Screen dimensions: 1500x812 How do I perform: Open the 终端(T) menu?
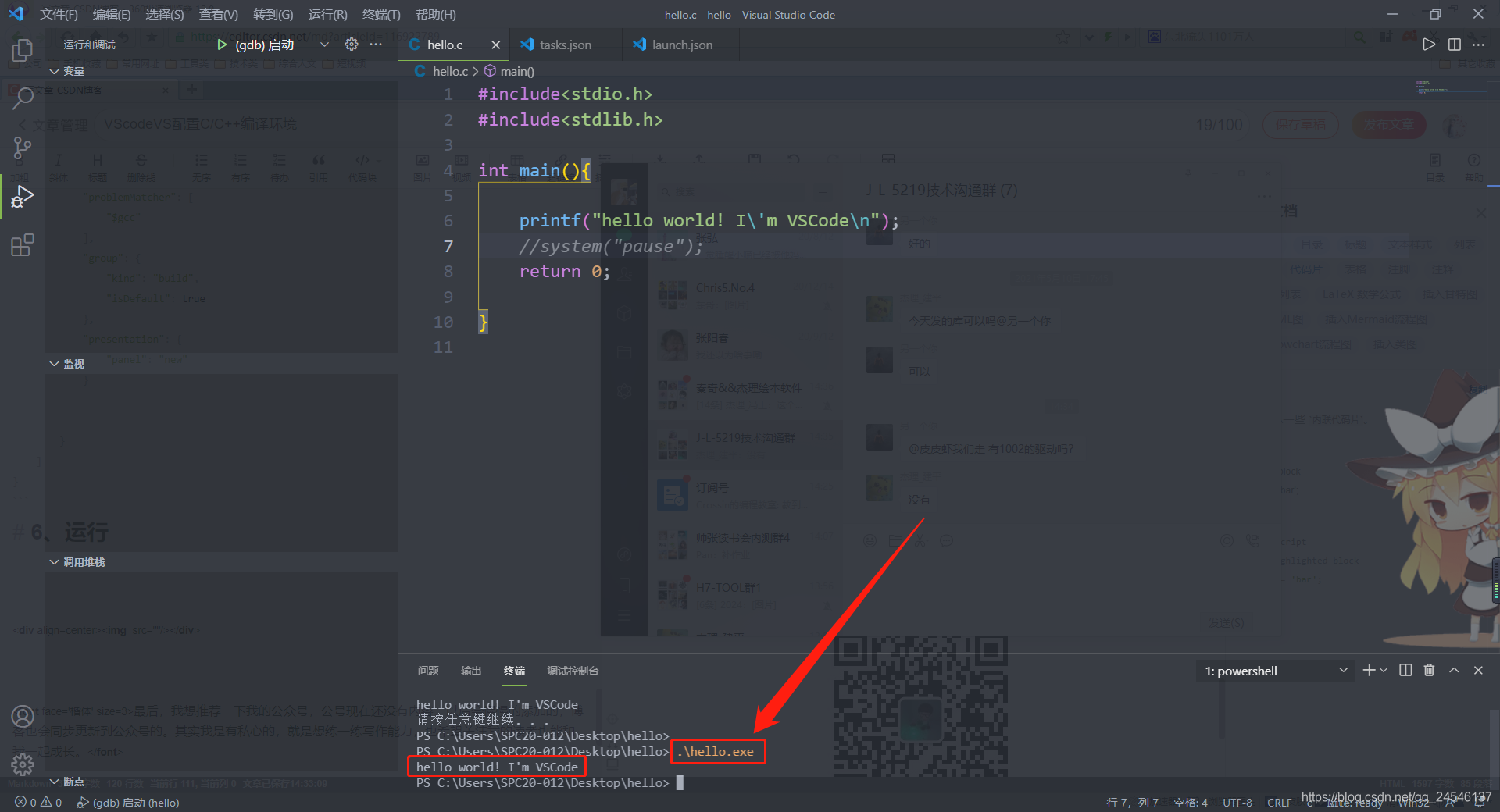click(x=381, y=15)
